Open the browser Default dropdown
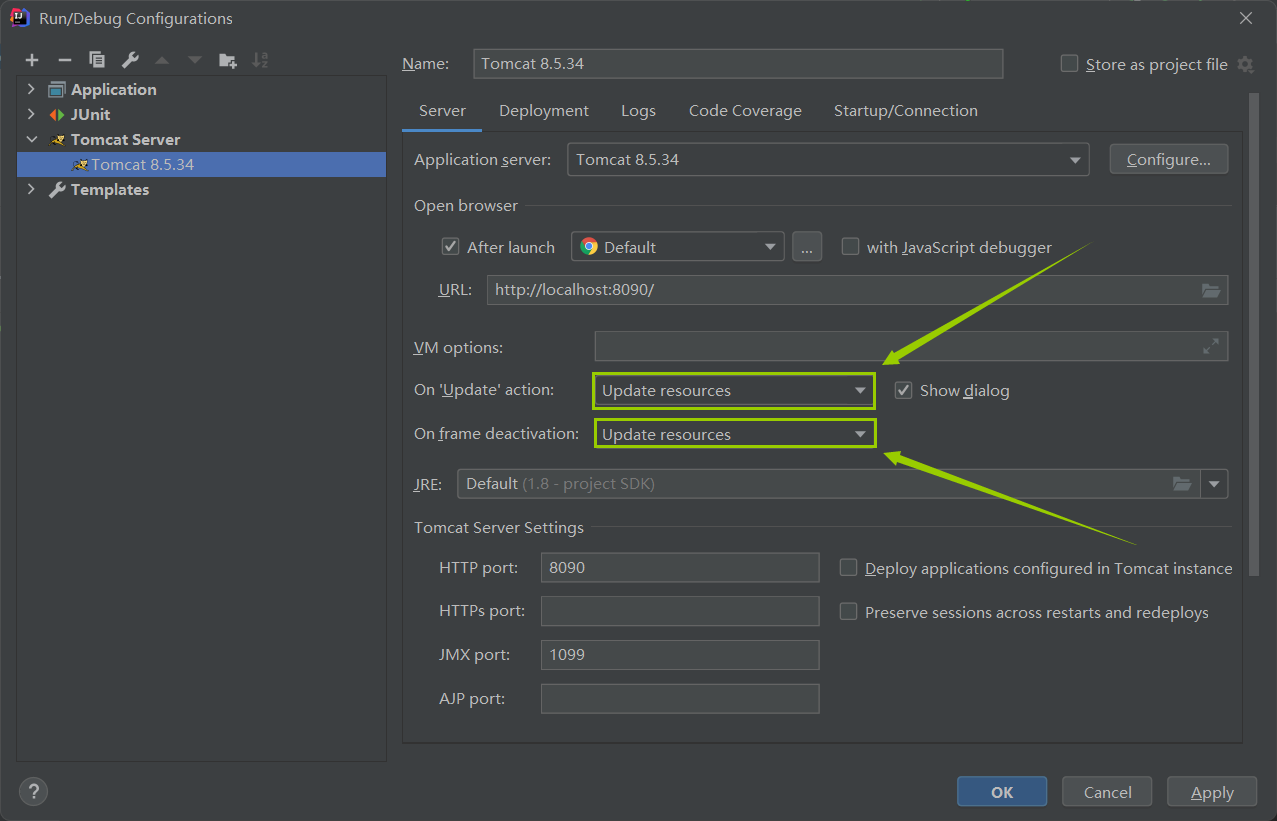 coord(677,247)
